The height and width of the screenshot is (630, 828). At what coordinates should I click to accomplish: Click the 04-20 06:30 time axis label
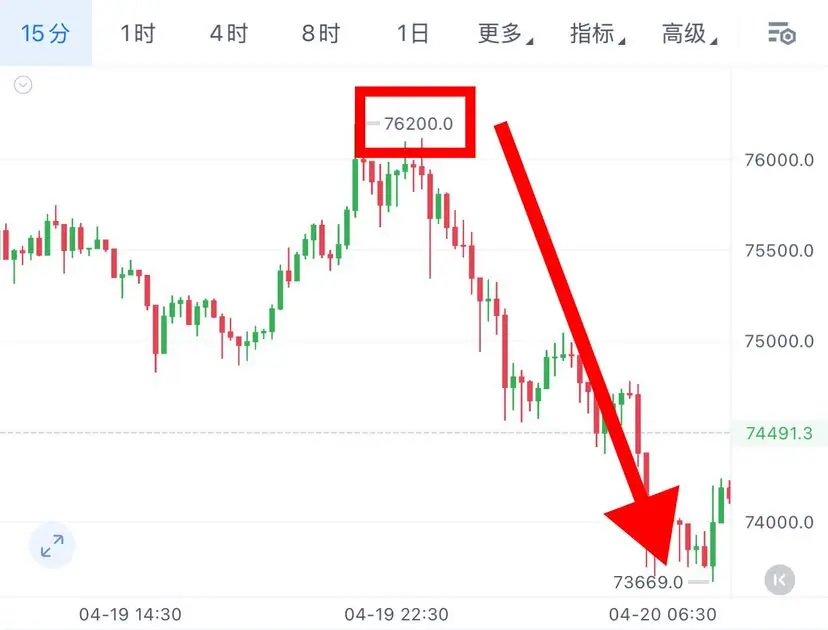pyautogui.click(x=662, y=614)
